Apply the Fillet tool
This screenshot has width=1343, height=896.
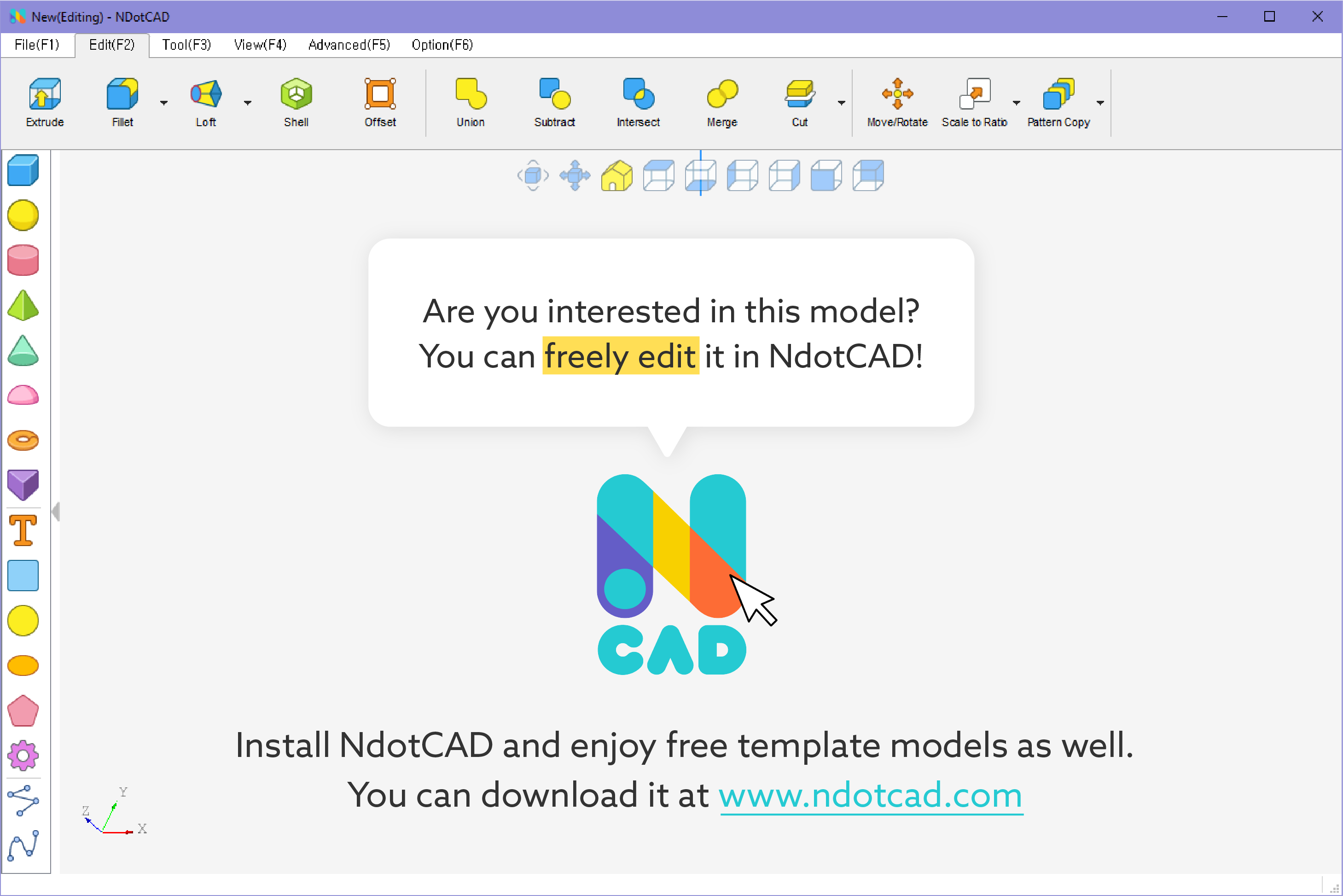point(122,103)
